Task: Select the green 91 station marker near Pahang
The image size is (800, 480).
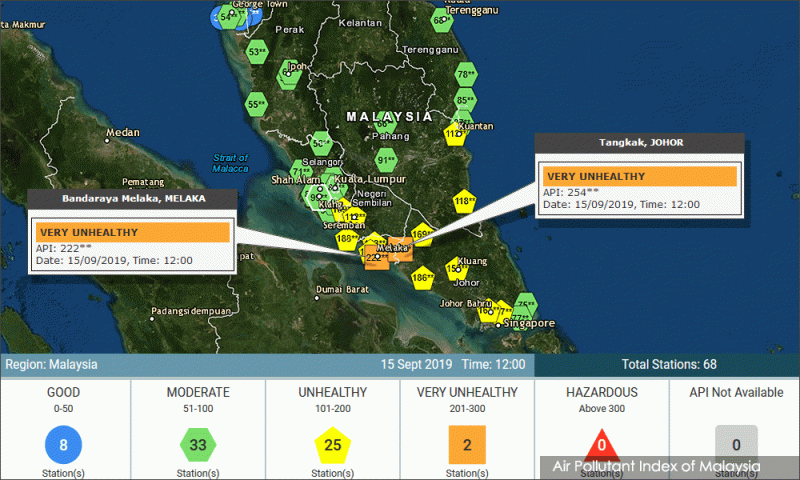Action: [x=386, y=160]
